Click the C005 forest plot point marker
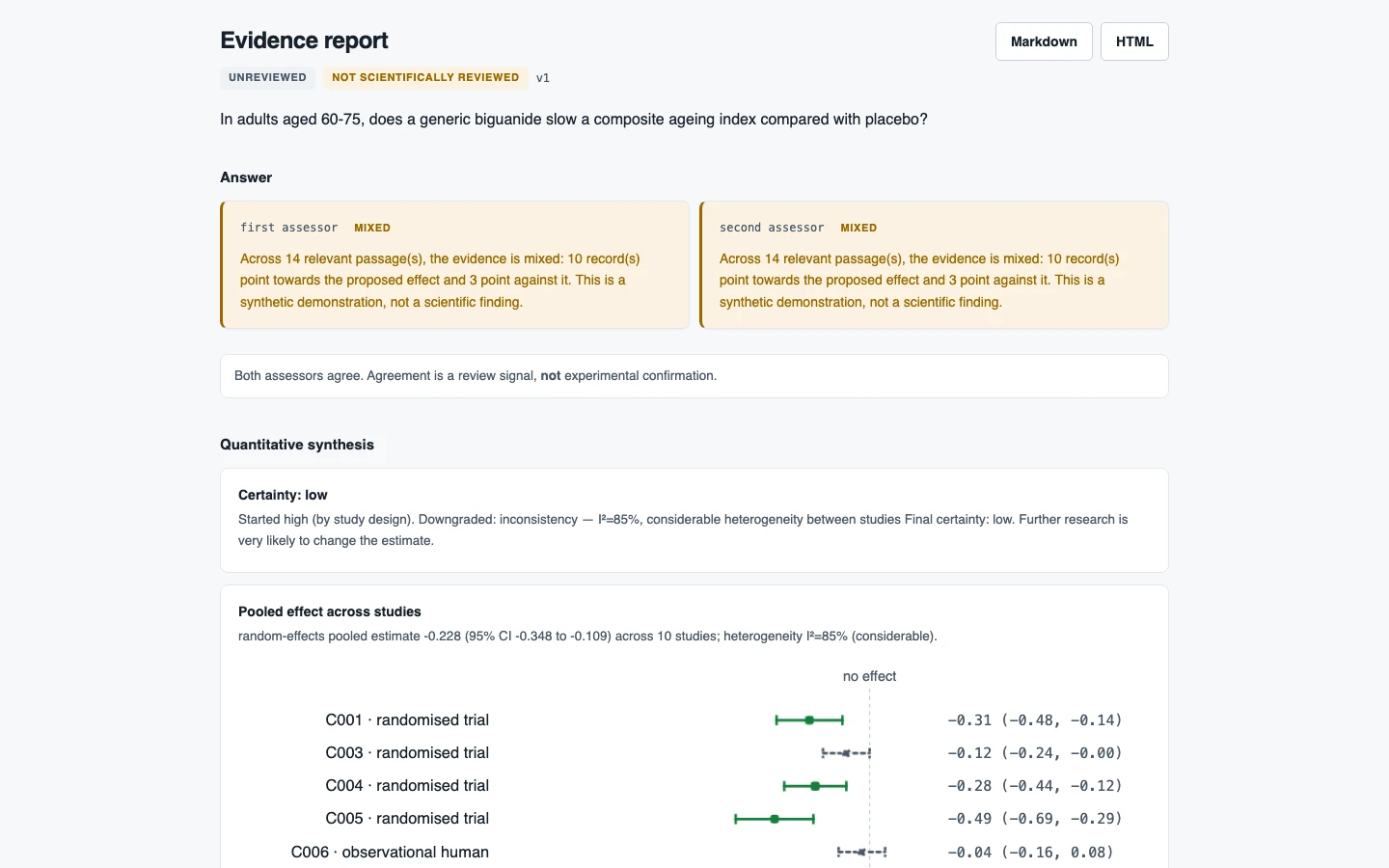The width and height of the screenshot is (1389, 868). click(775, 819)
